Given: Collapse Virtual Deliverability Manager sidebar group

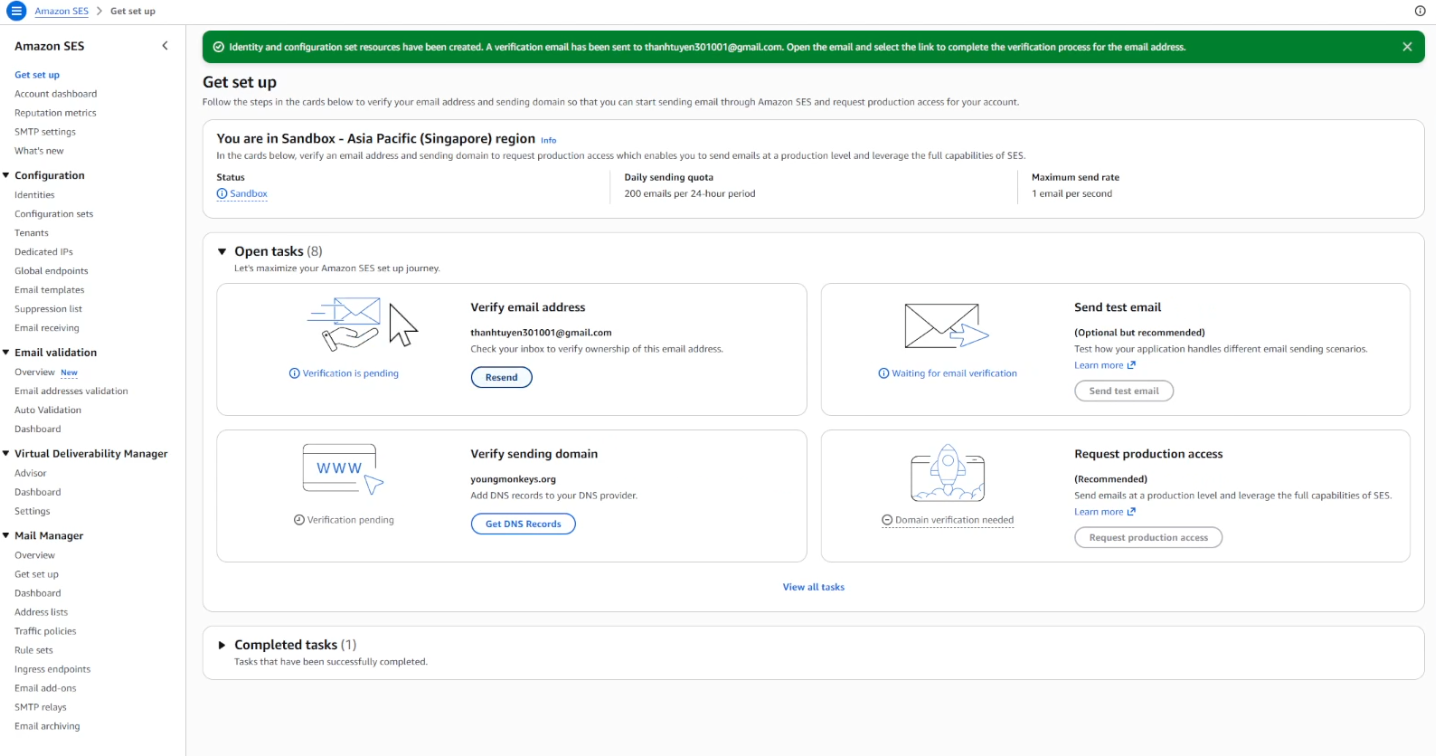Looking at the screenshot, I should [6, 453].
